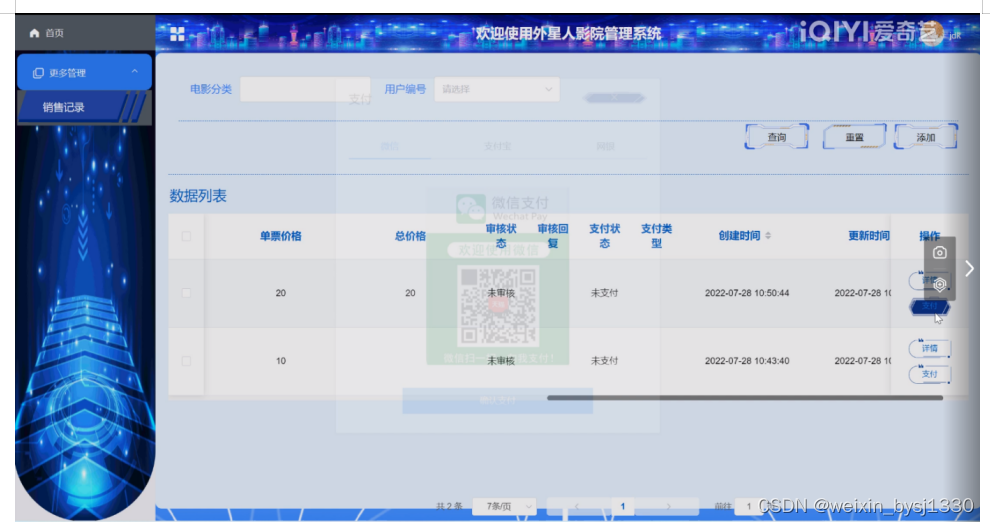Image resolution: width=990 pixels, height=526 pixels.
Task: Open the 7条/页 page size dropdown
Action: click(504, 506)
